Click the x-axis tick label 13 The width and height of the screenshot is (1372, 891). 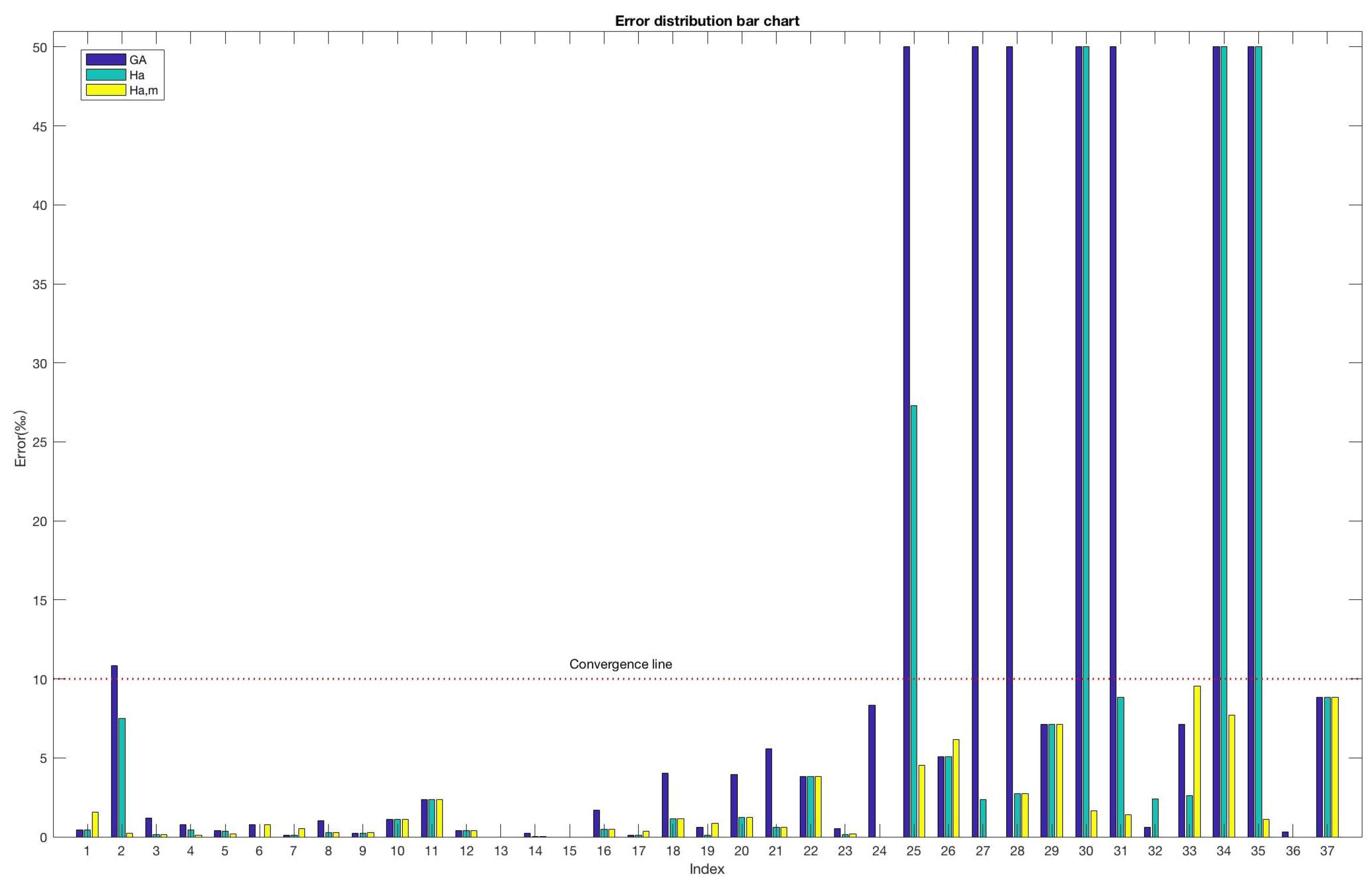(500, 851)
